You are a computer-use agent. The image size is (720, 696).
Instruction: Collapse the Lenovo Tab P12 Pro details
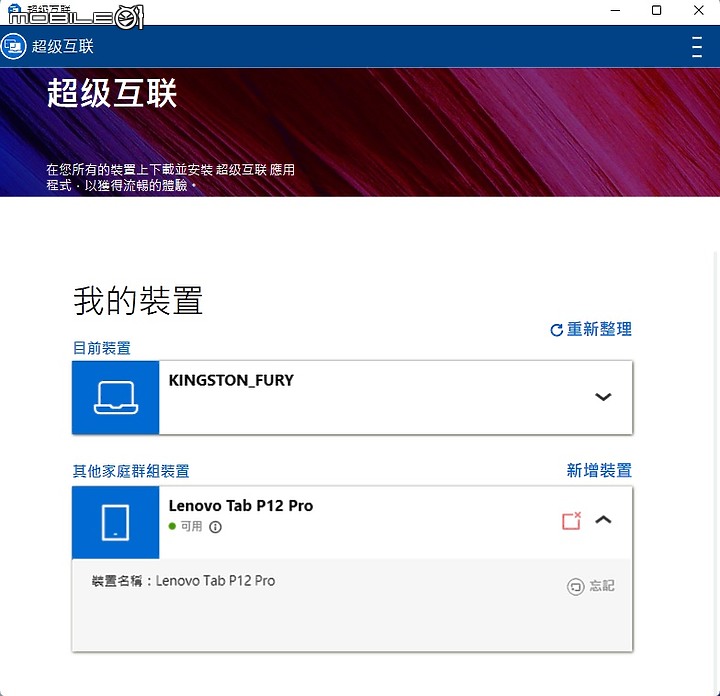[603, 520]
